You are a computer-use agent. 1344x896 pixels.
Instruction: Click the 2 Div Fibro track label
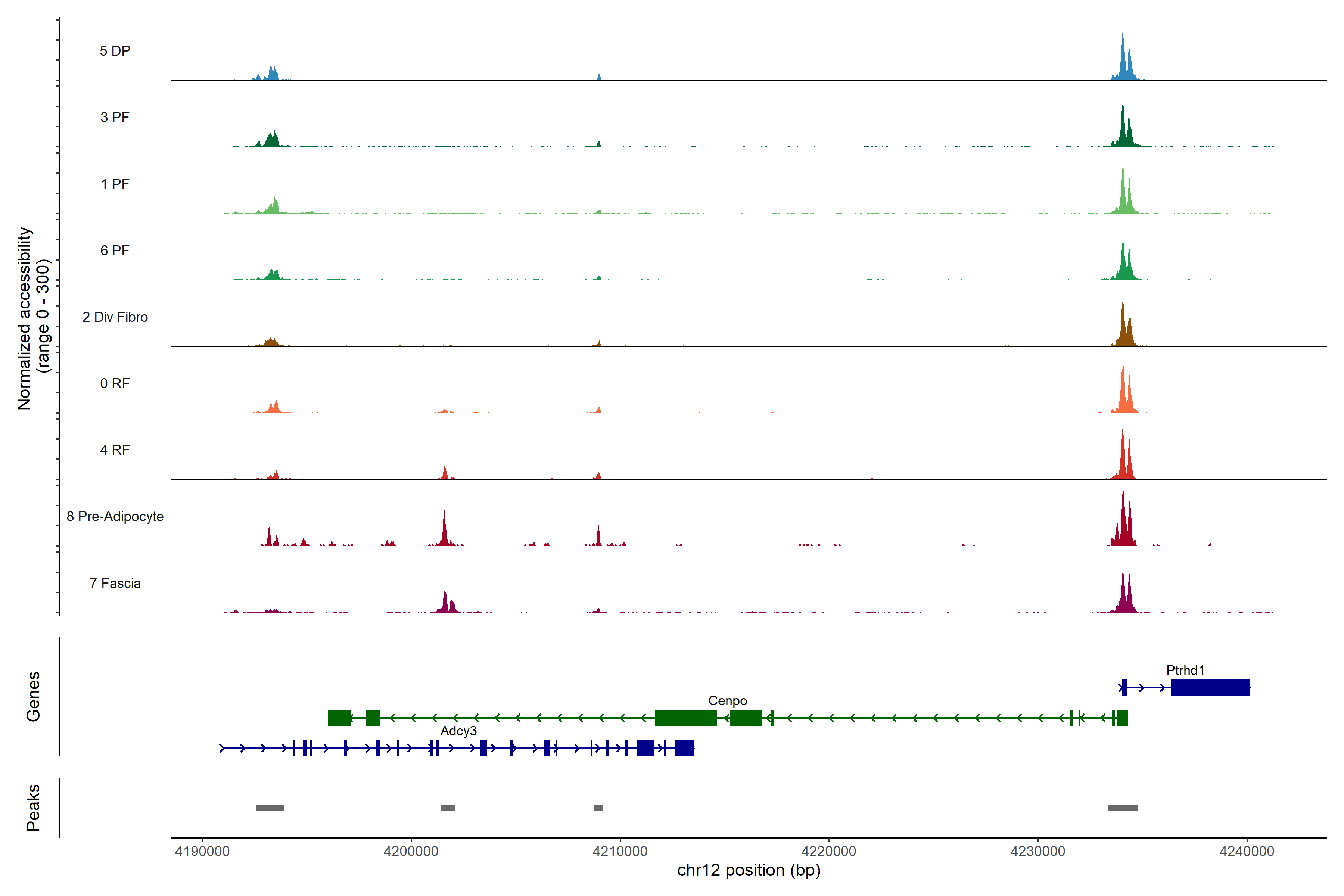click(x=115, y=317)
